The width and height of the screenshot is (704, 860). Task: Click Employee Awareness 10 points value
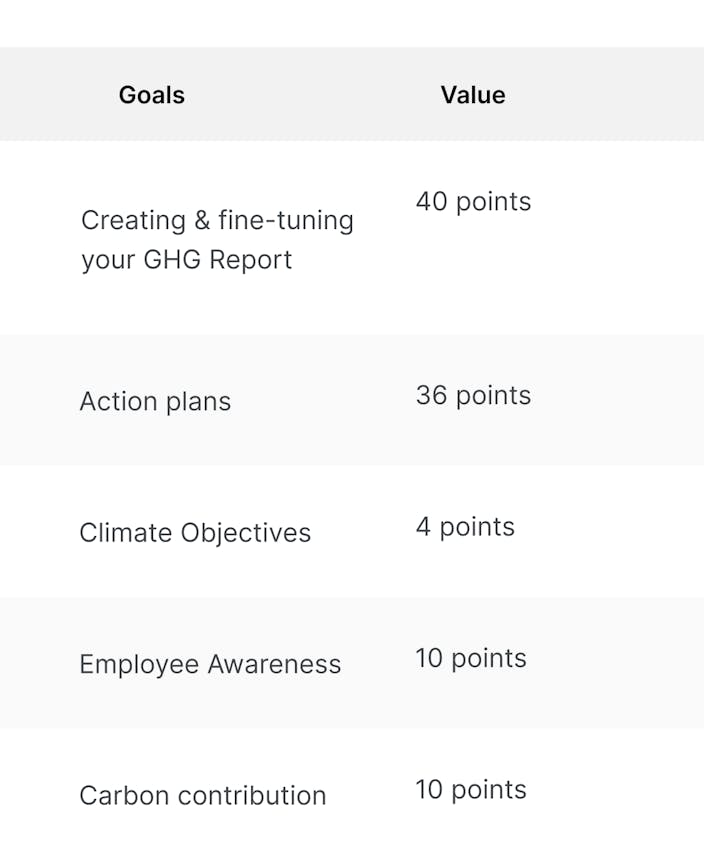[x=471, y=658]
